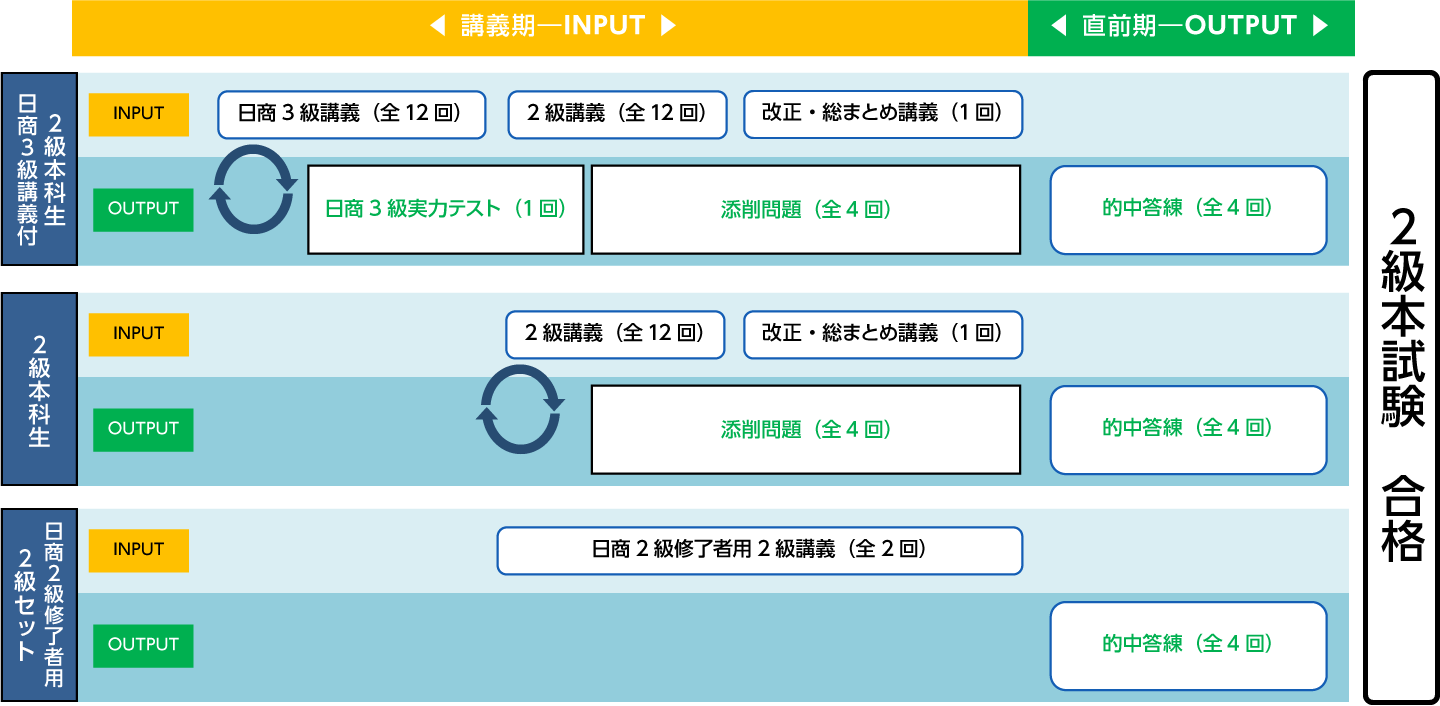Click the circular arrows icon beside 日商3級実力テスト

[254, 190]
